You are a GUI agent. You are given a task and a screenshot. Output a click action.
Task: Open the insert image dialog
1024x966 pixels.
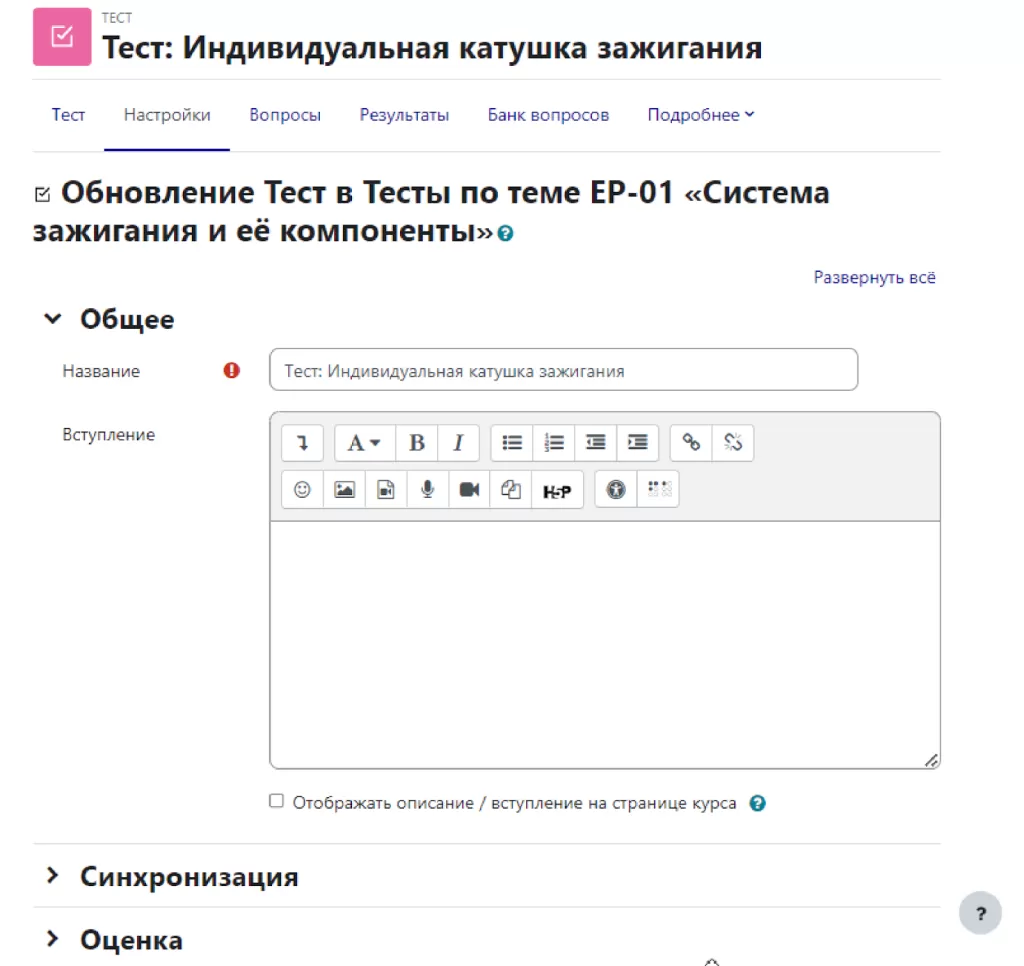[343, 489]
